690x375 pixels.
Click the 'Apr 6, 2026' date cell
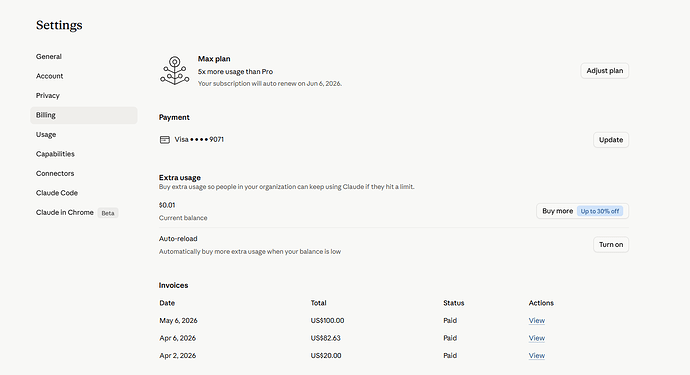178,338
